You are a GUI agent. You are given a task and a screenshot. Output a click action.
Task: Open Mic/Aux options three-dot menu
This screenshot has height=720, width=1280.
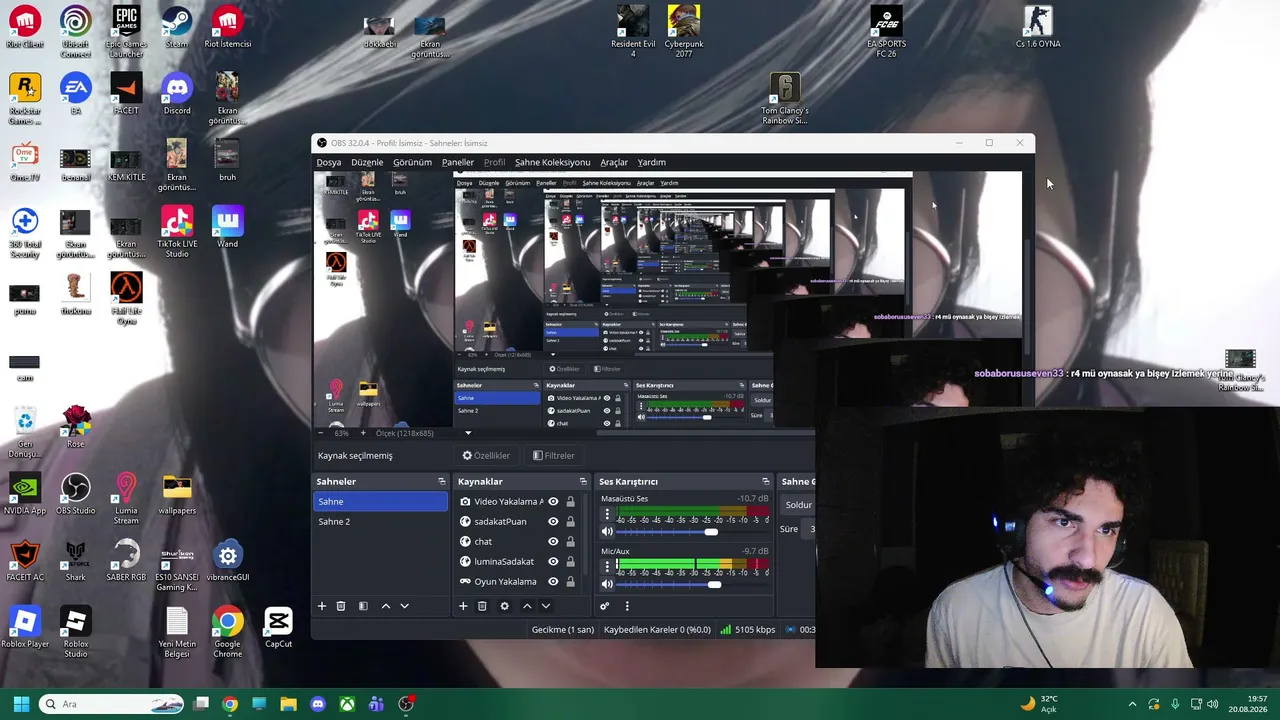607,566
